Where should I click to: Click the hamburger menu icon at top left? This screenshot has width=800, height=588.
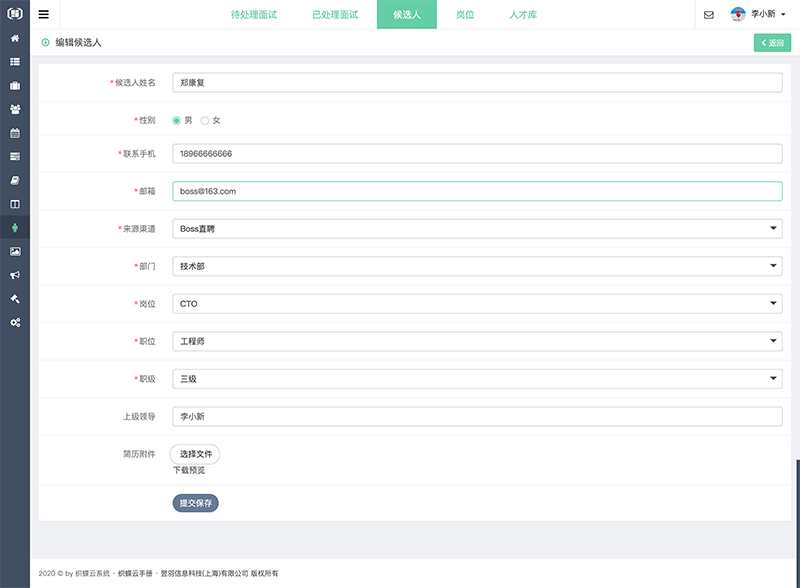pos(42,15)
